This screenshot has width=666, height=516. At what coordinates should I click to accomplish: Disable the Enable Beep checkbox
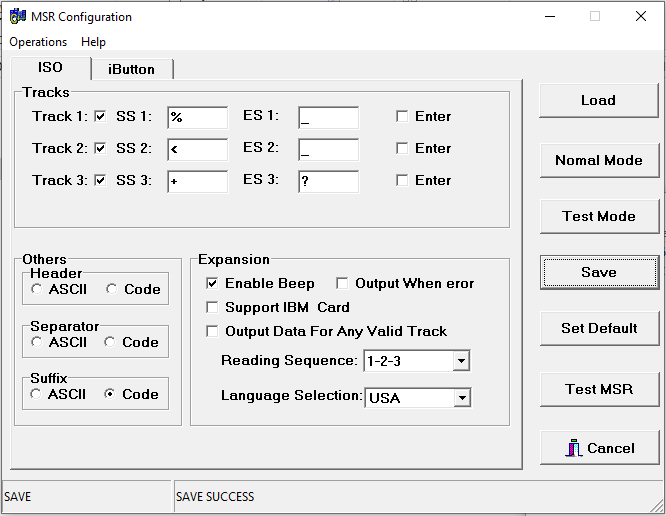coord(212,284)
